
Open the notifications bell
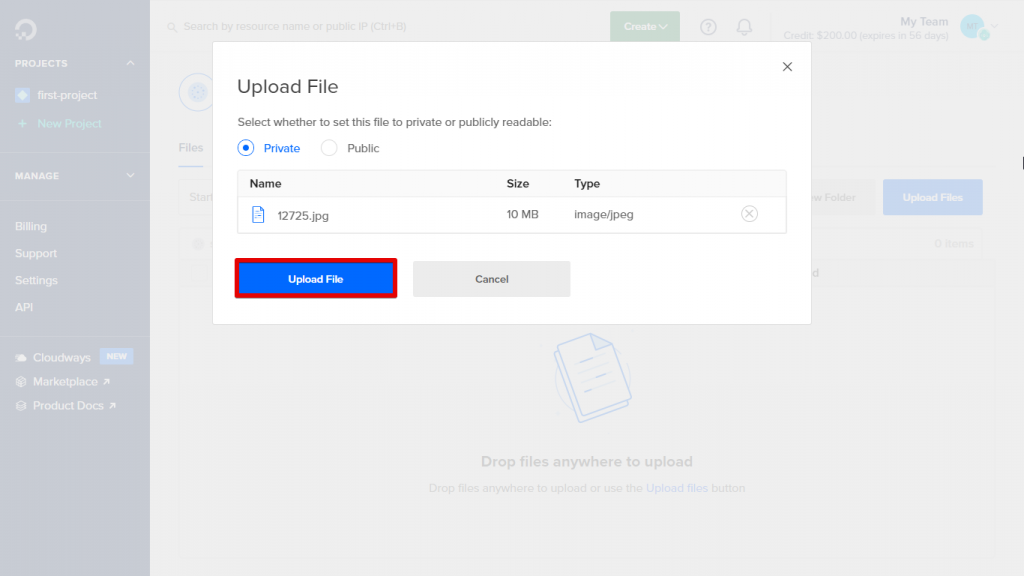pos(744,27)
